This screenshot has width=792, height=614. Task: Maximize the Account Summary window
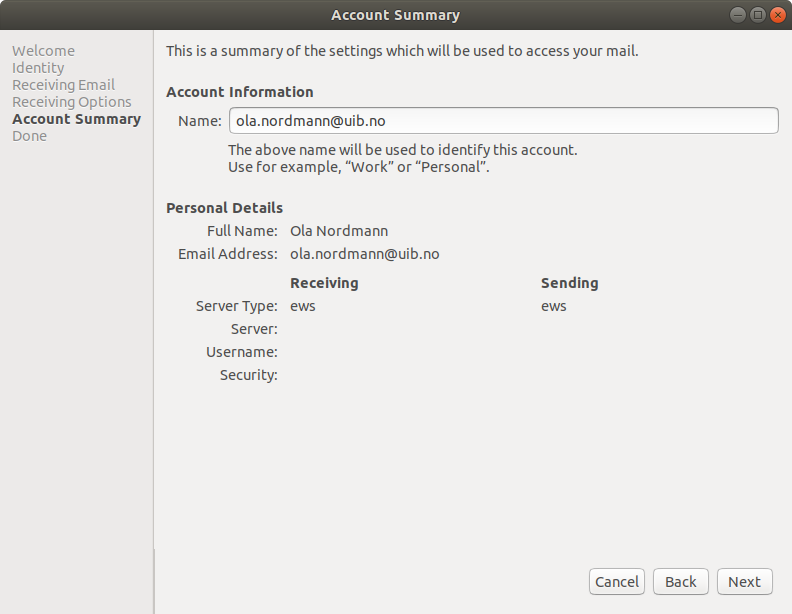pos(757,15)
